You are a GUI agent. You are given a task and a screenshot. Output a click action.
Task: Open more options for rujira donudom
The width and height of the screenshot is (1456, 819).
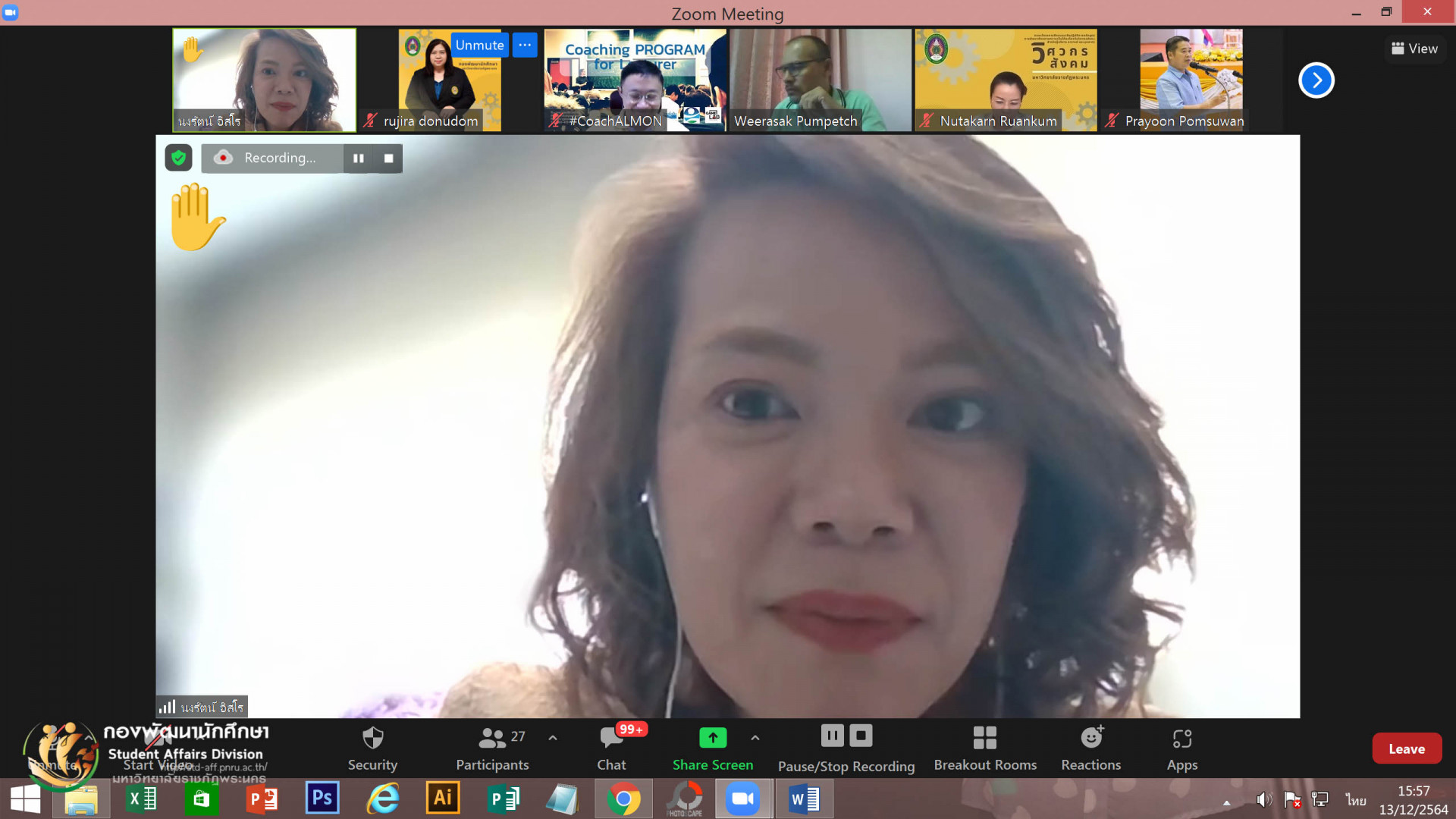tap(525, 45)
